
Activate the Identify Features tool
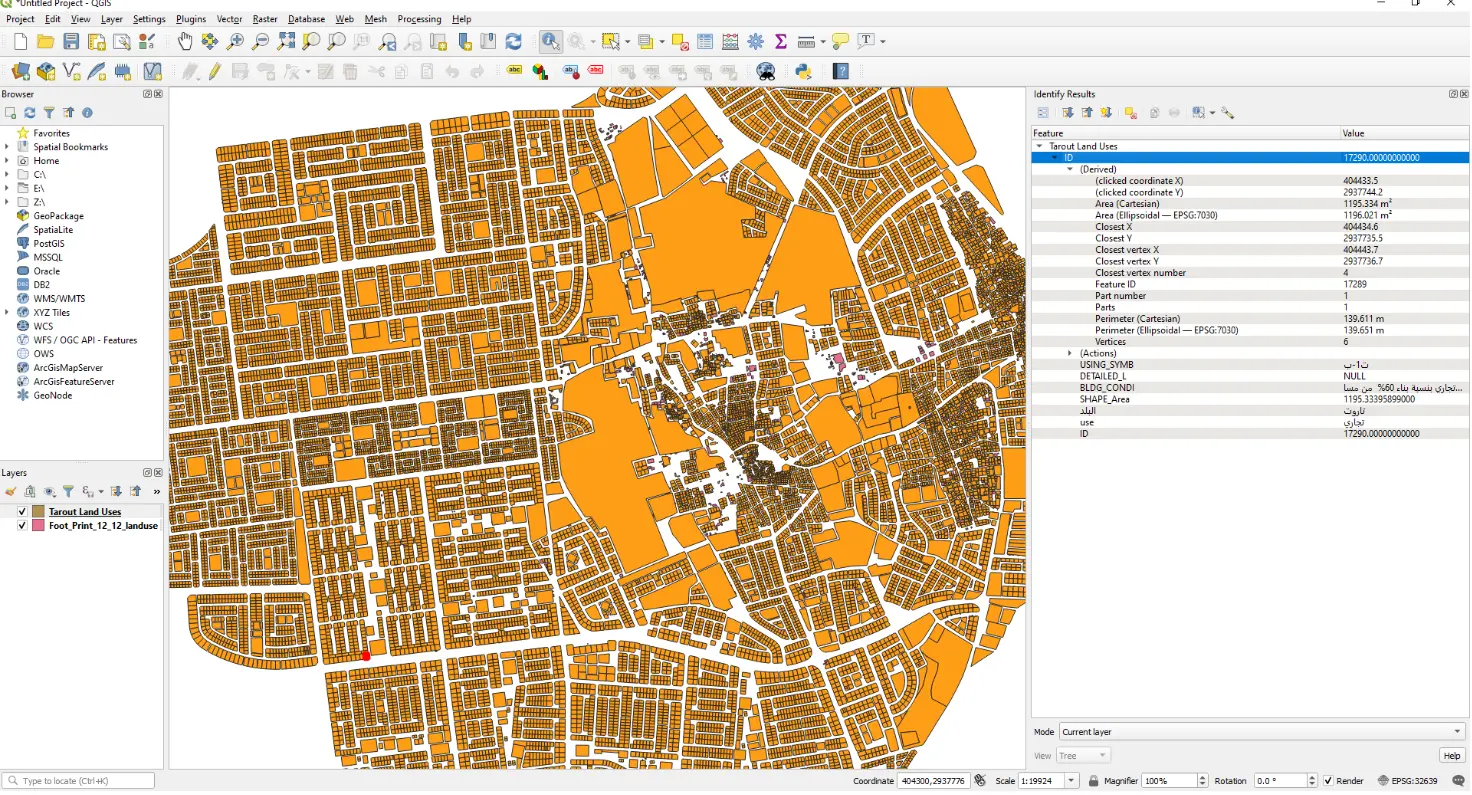[x=550, y=41]
